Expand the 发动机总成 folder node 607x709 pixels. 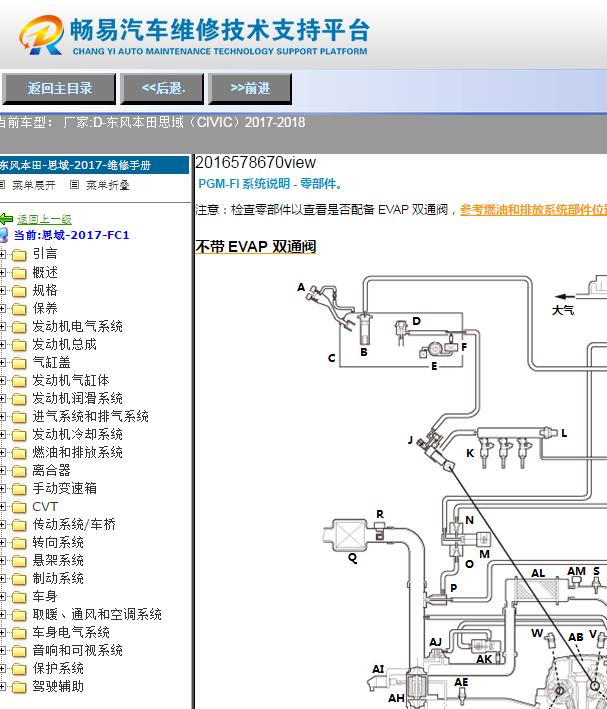click(3, 345)
